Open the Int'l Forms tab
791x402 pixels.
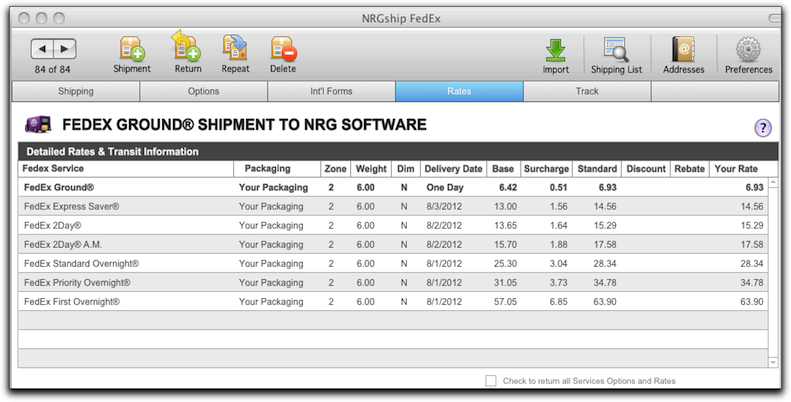click(x=331, y=92)
